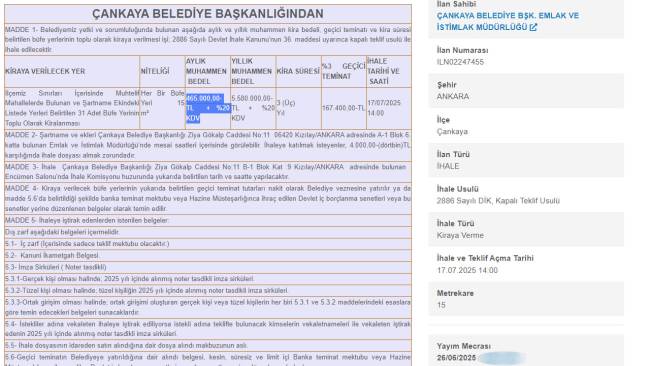Click the MADDE 4 paragraph about geçici teminat

pyautogui.click(x=208, y=199)
